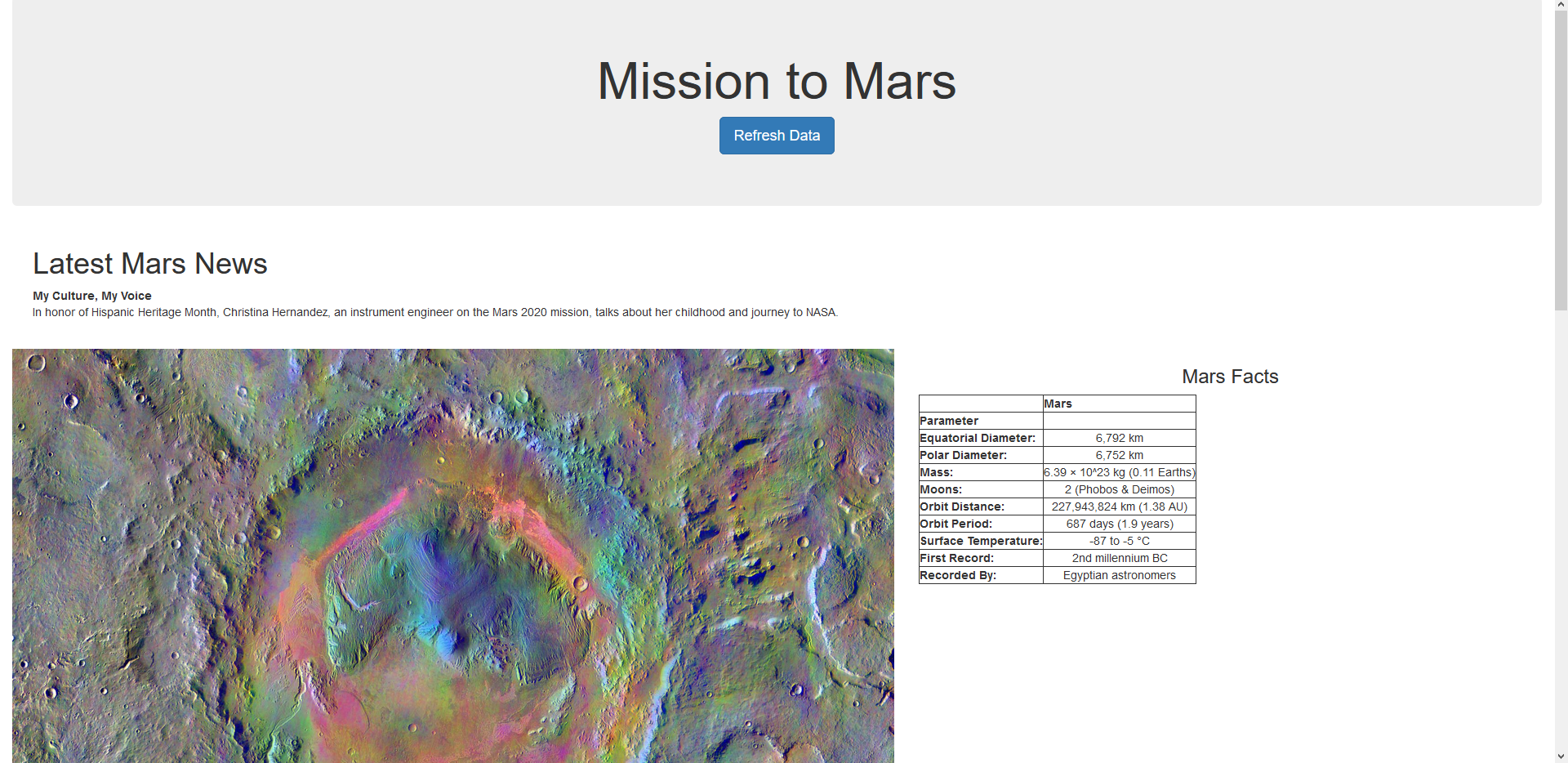The width and height of the screenshot is (1568, 763).
Task: Click the 'Surface Temperature:' row label
Action: click(x=981, y=541)
